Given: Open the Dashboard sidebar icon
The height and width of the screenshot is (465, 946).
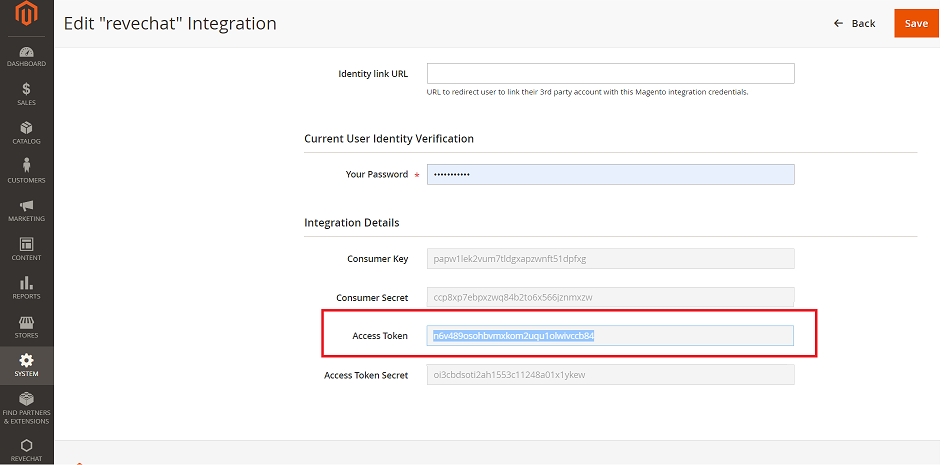Looking at the screenshot, I should point(26,52).
